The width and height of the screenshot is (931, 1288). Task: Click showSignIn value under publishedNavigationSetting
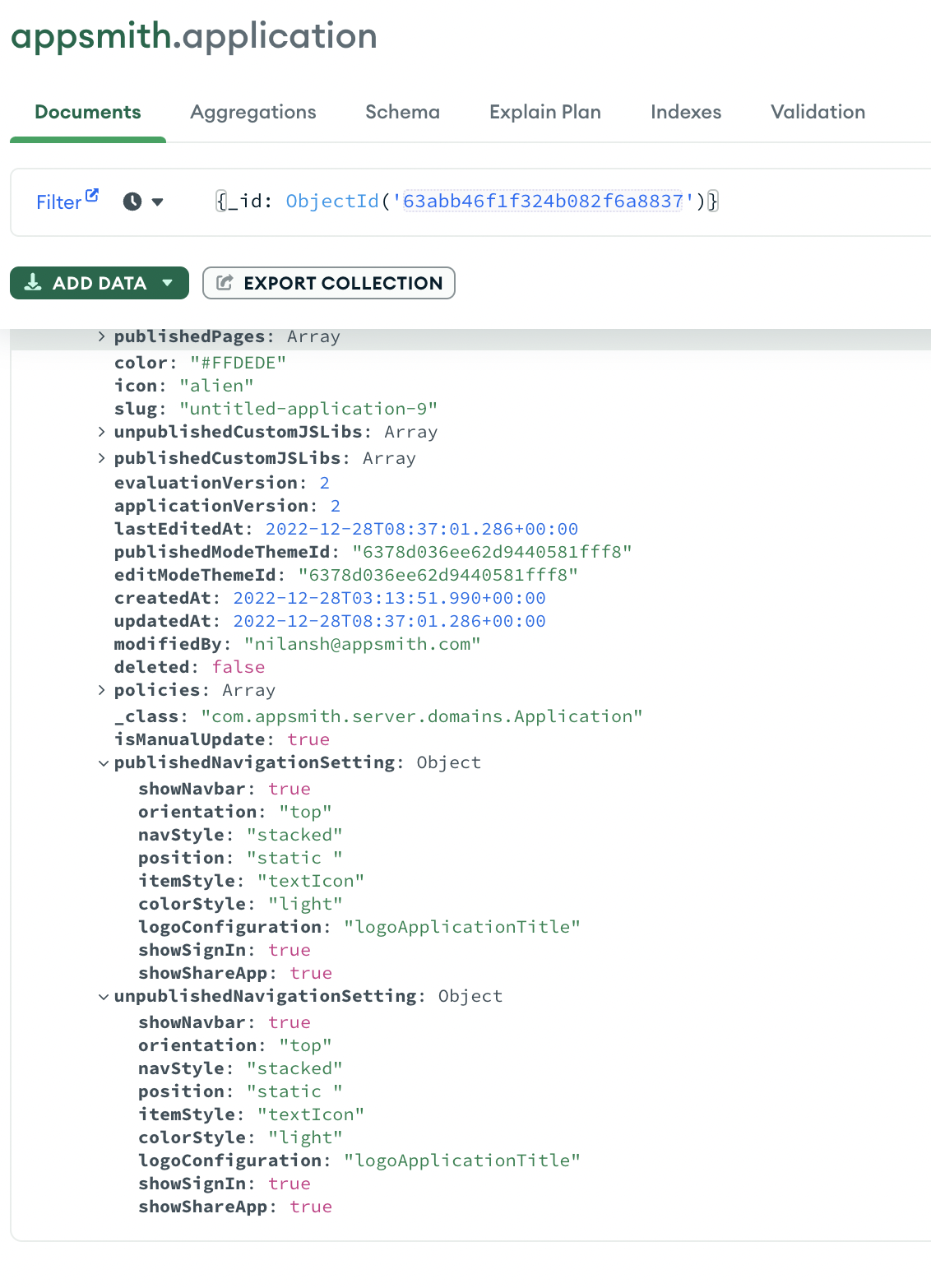tap(289, 950)
